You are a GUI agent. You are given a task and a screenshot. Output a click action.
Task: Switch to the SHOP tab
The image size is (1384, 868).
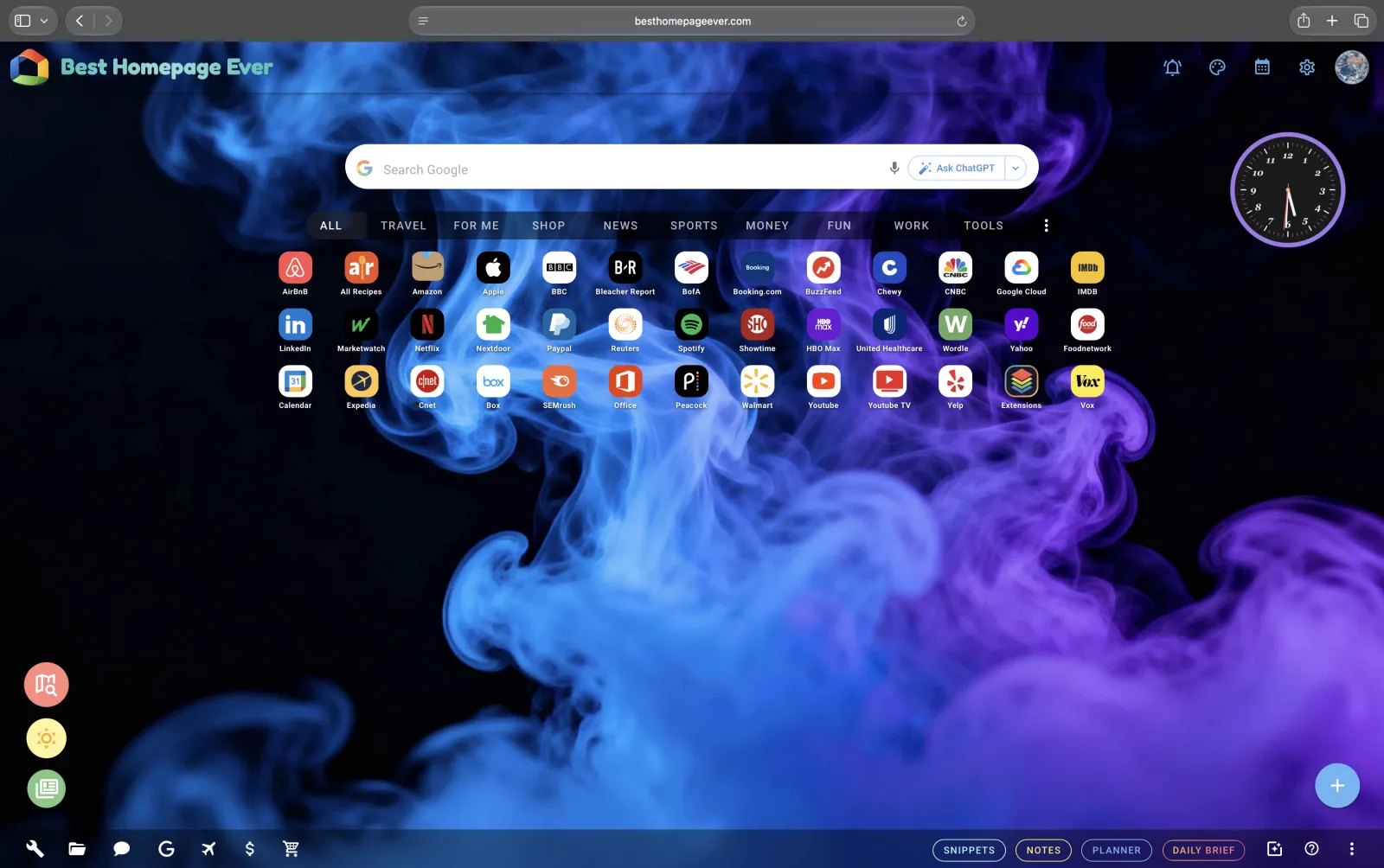[x=548, y=226]
